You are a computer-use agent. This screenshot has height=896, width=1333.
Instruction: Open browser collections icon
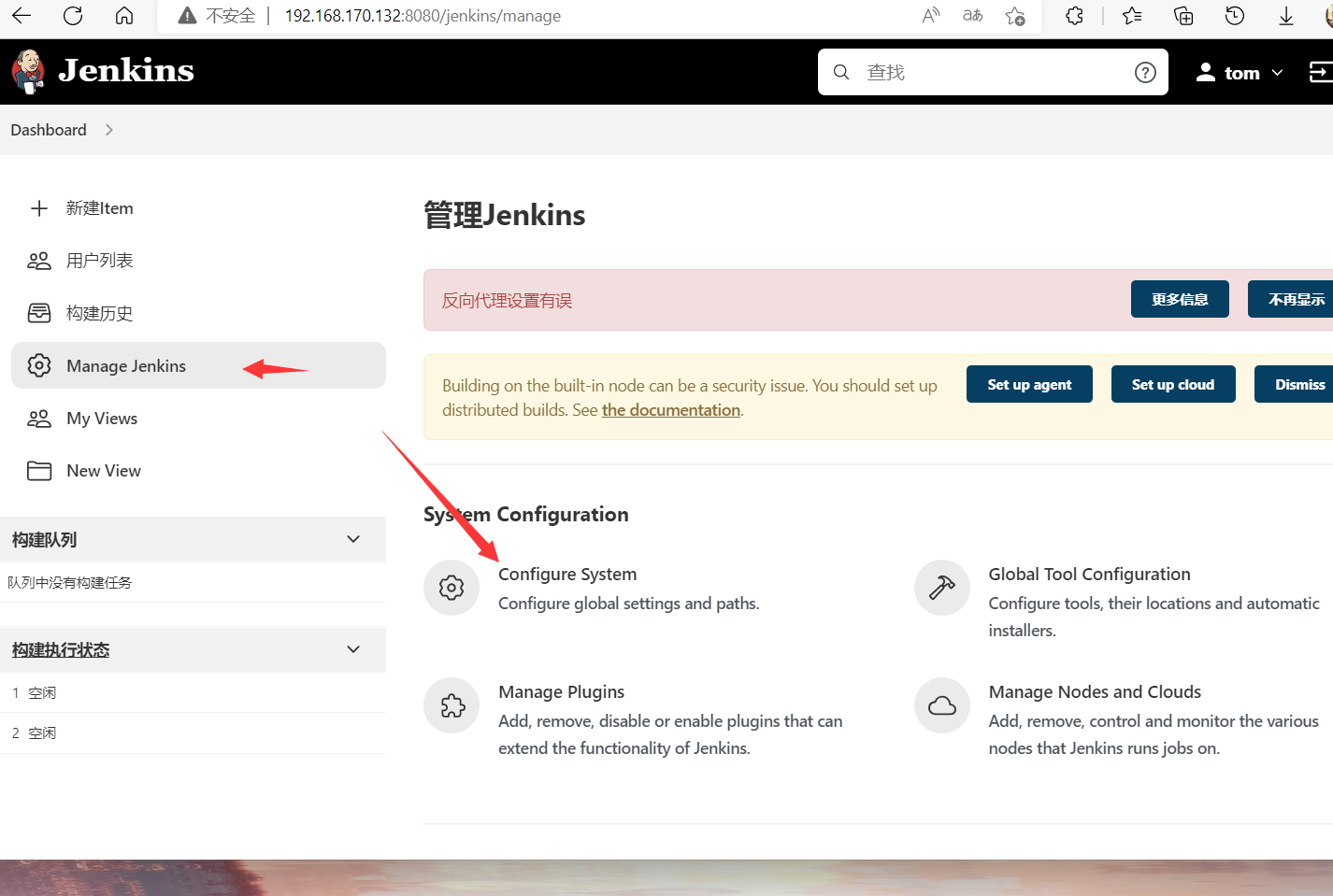tap(1183, 15)
